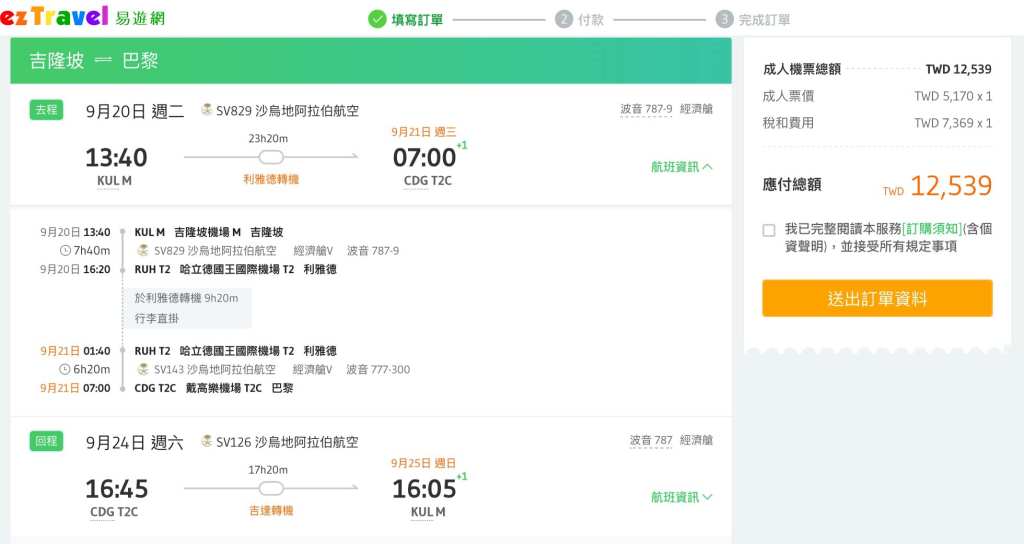1024x544 pixels.
Task: Click the airline logo beside SV126
Action: click(207, 441)
